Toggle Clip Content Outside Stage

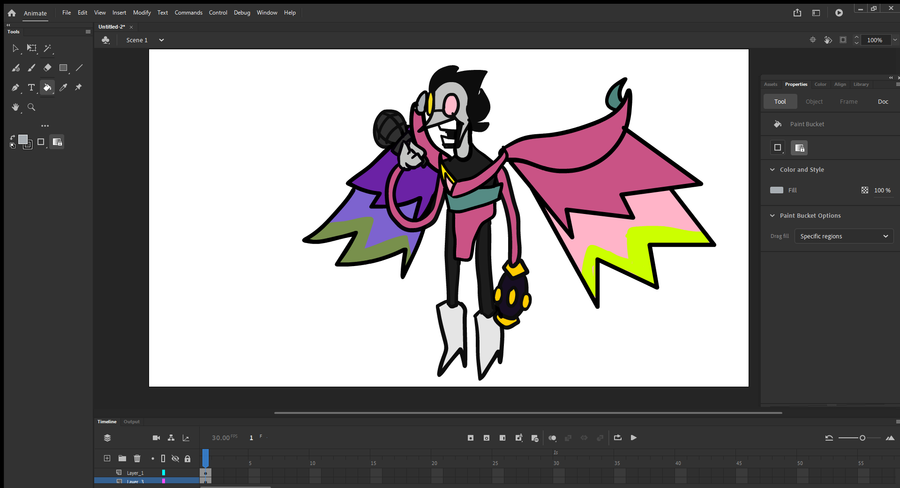coord(843,40)
